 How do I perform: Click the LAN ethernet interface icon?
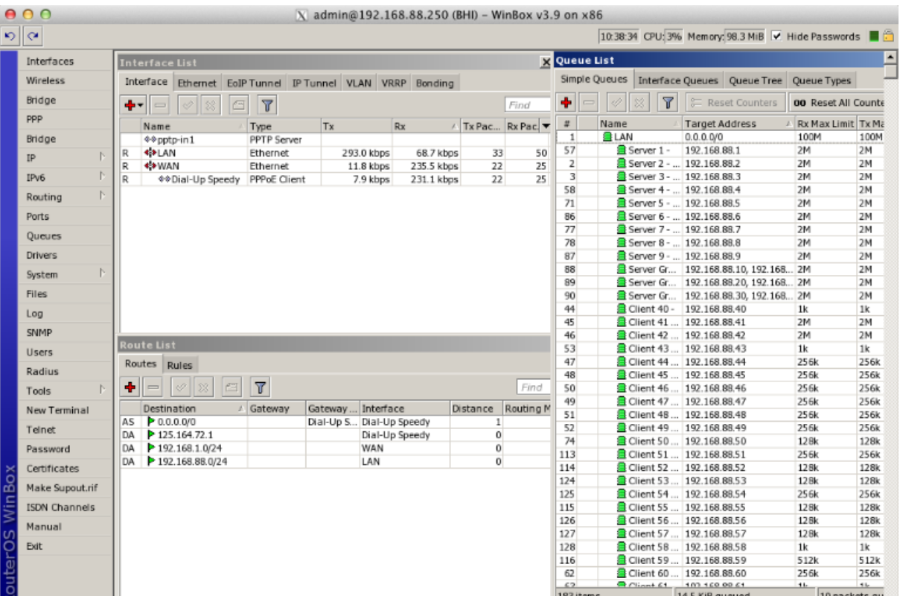pyautogui.click(x=150, y=153)
